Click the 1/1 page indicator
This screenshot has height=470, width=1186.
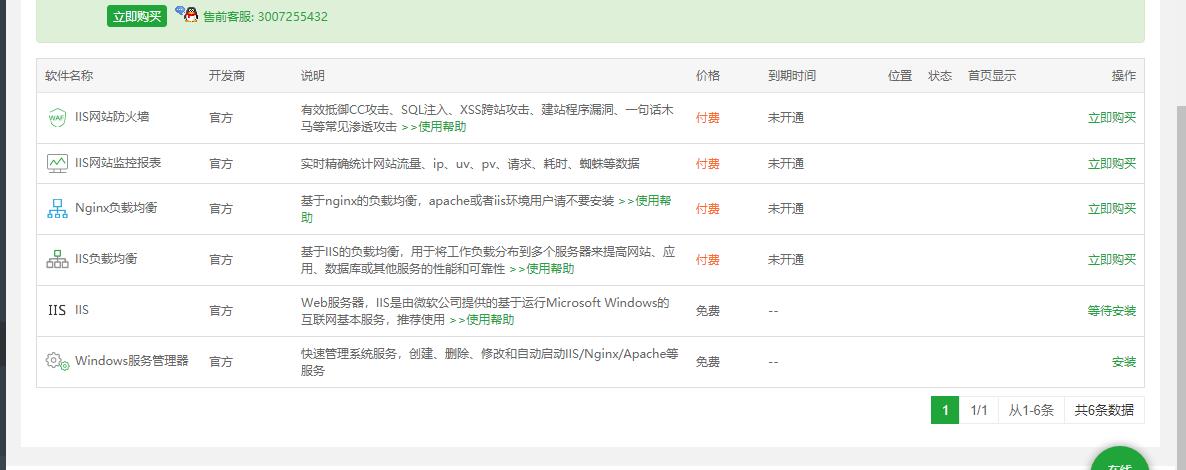[x=979, y=410]
